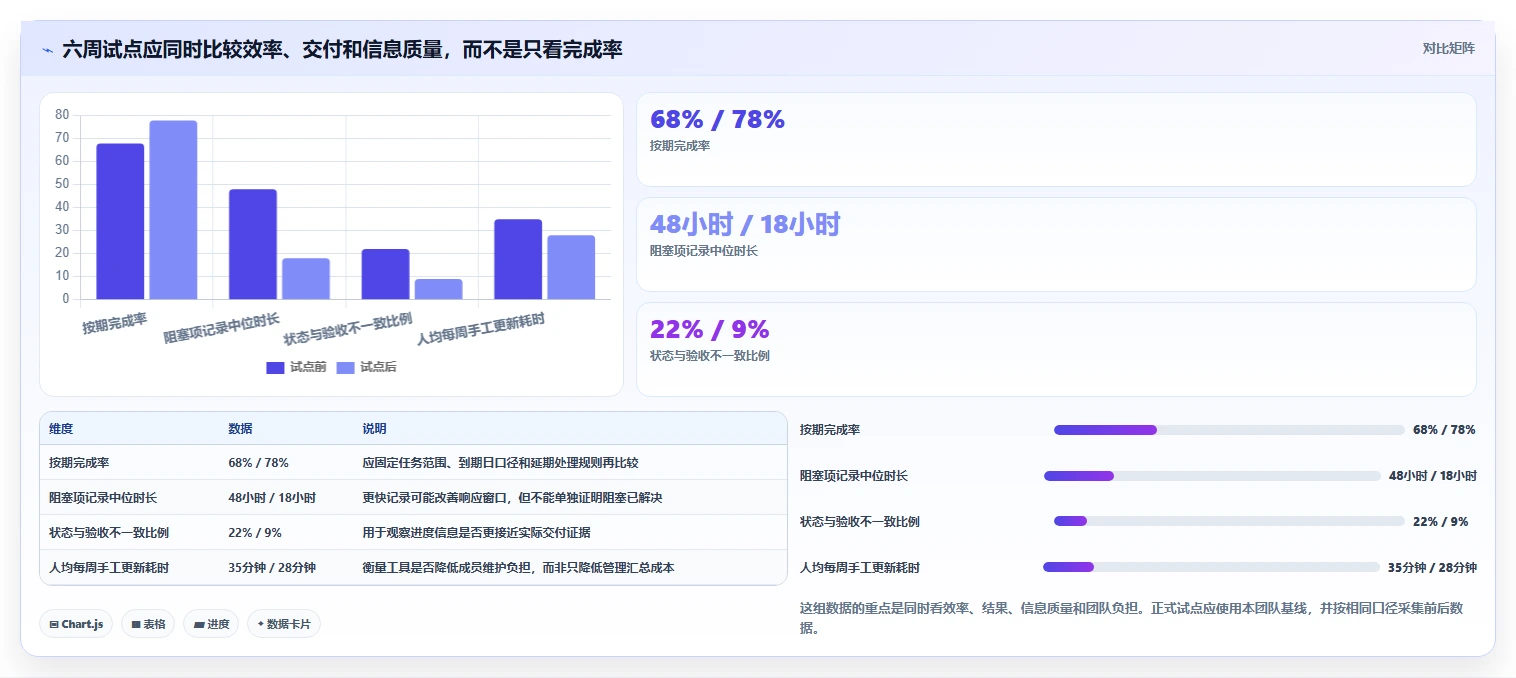1516x678 pixels.
Task: Click the 人均每周手工更新耗时 progress bar
Action: coord(1211,568)
